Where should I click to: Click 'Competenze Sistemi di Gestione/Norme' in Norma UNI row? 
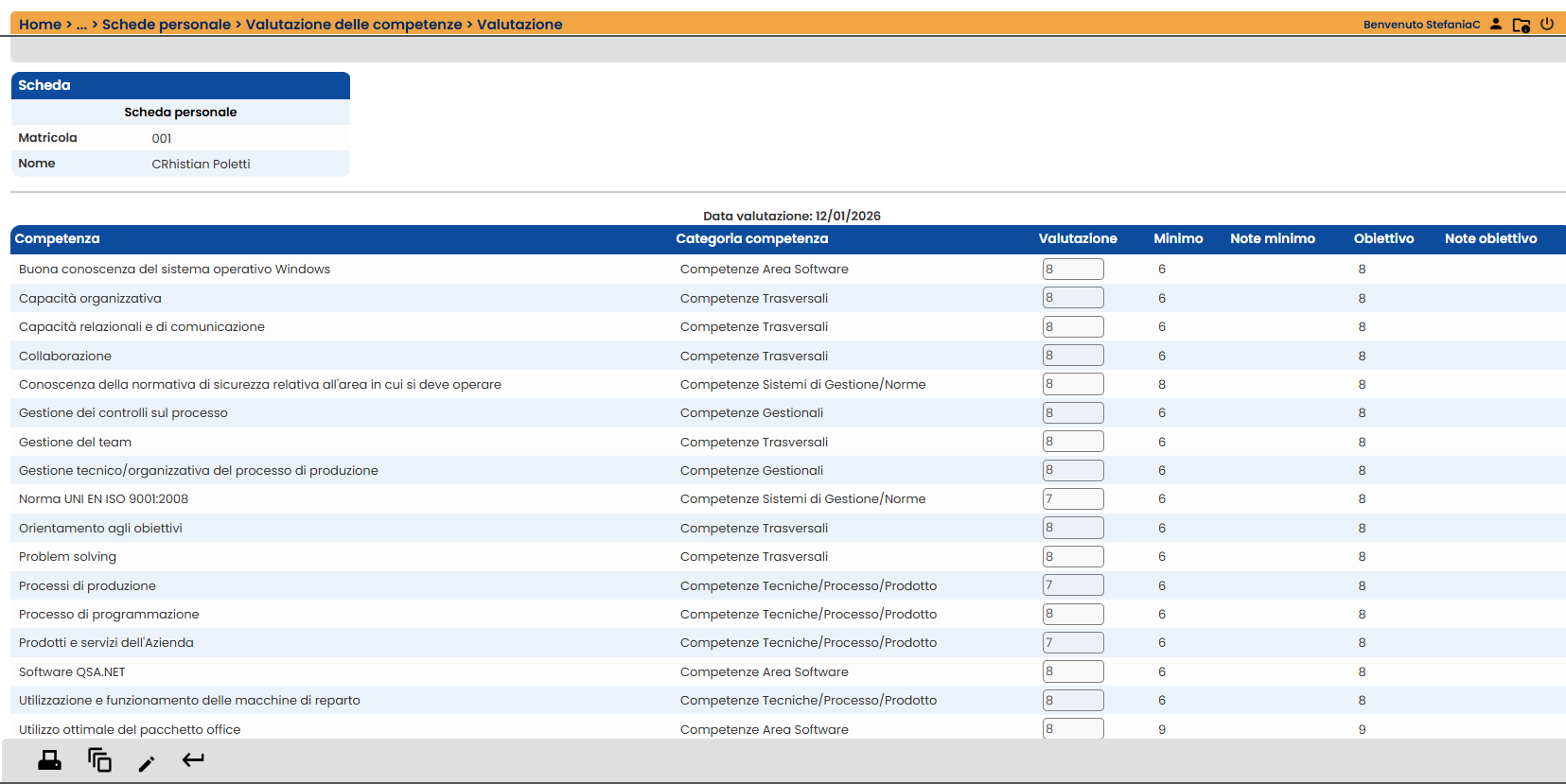click(802, 499)
